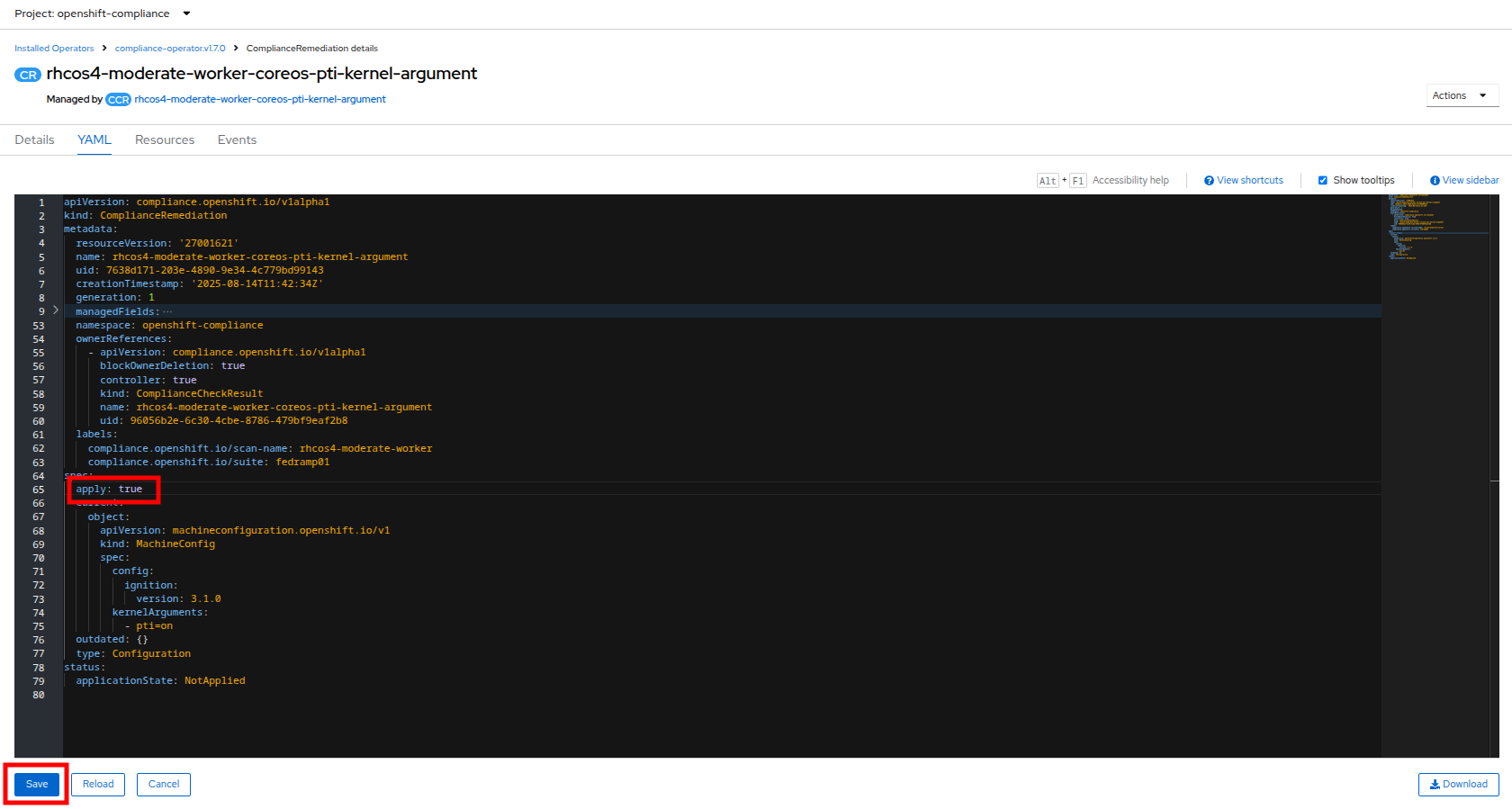Select the YAML tab

pyautogui.click(x=94, y=139)
